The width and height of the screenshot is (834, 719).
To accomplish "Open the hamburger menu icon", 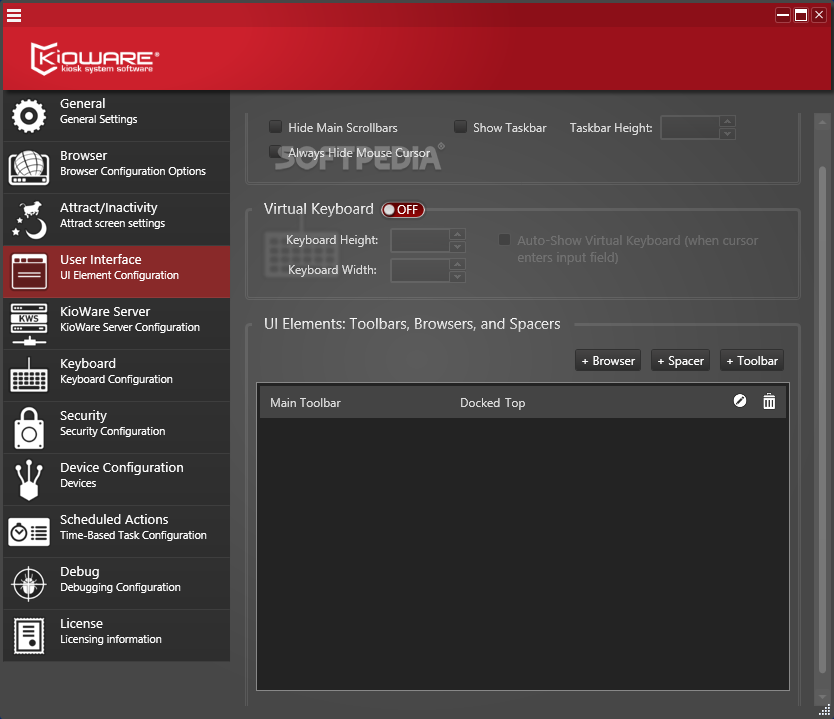I will (x=14, y=15).
